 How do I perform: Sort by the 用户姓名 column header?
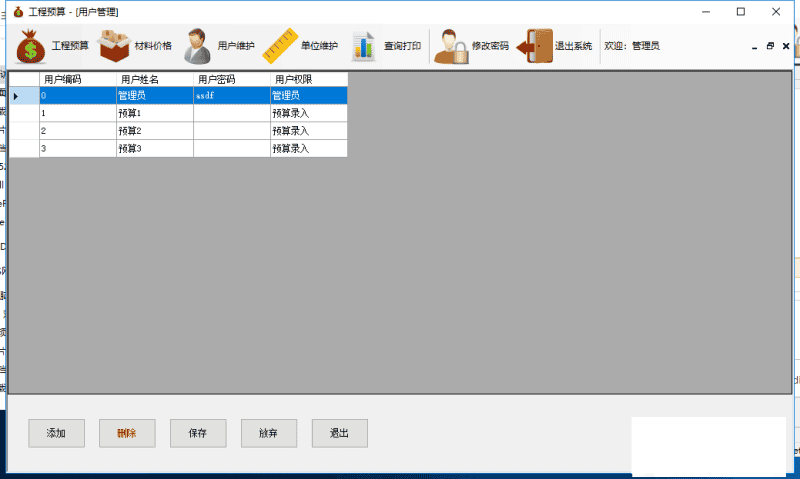[x=155, y=80]
